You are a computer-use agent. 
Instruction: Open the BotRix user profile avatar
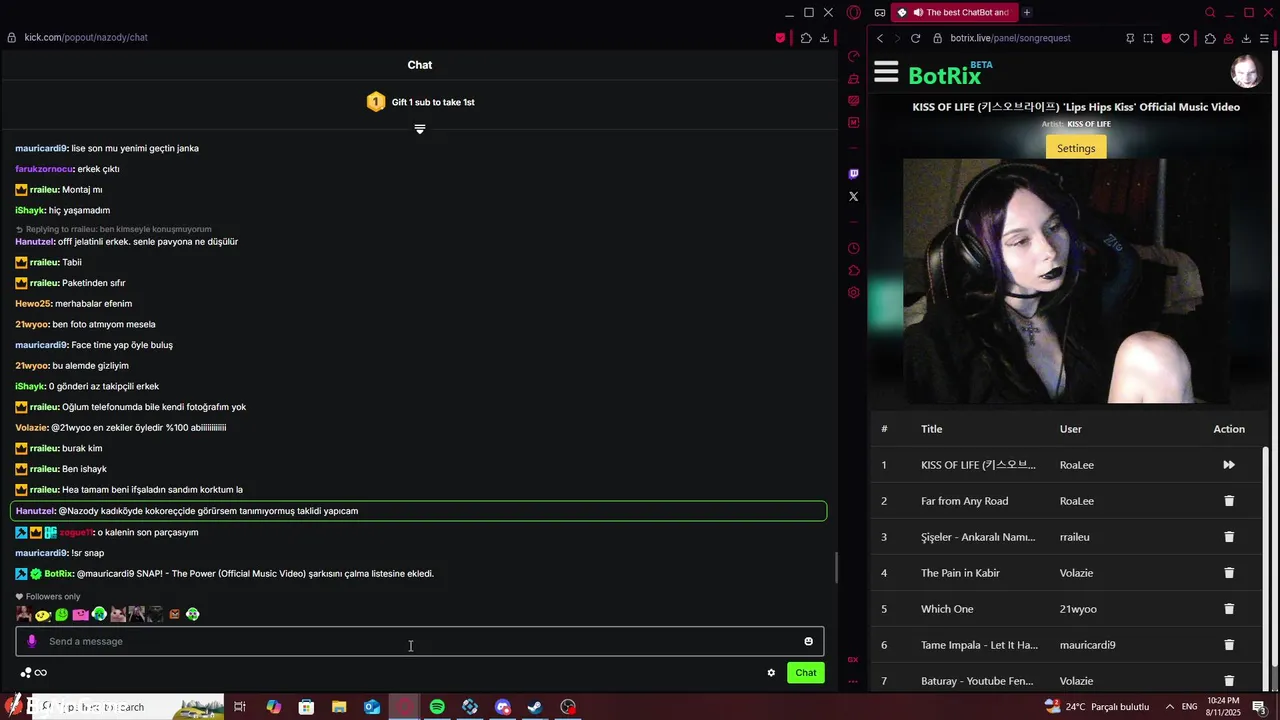point(1246,72)
